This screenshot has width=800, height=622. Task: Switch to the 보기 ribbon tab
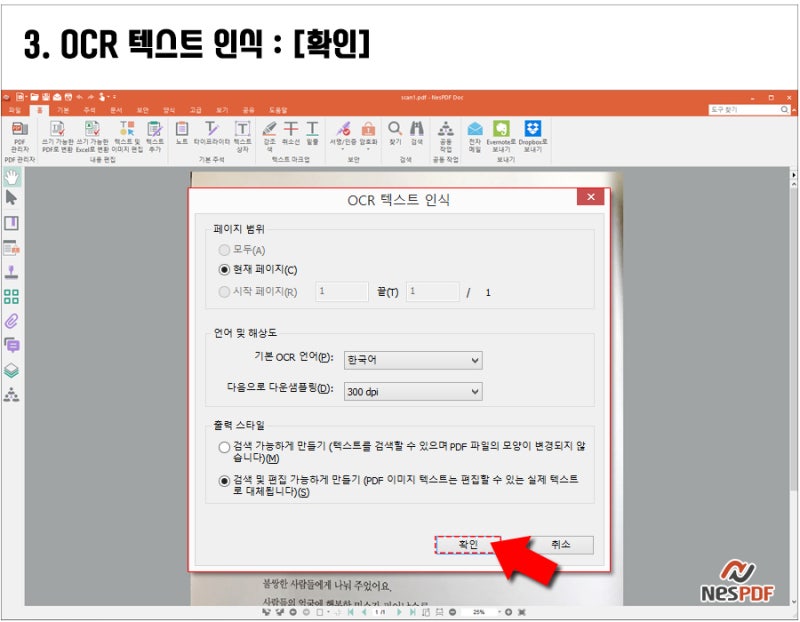point(222,110)
